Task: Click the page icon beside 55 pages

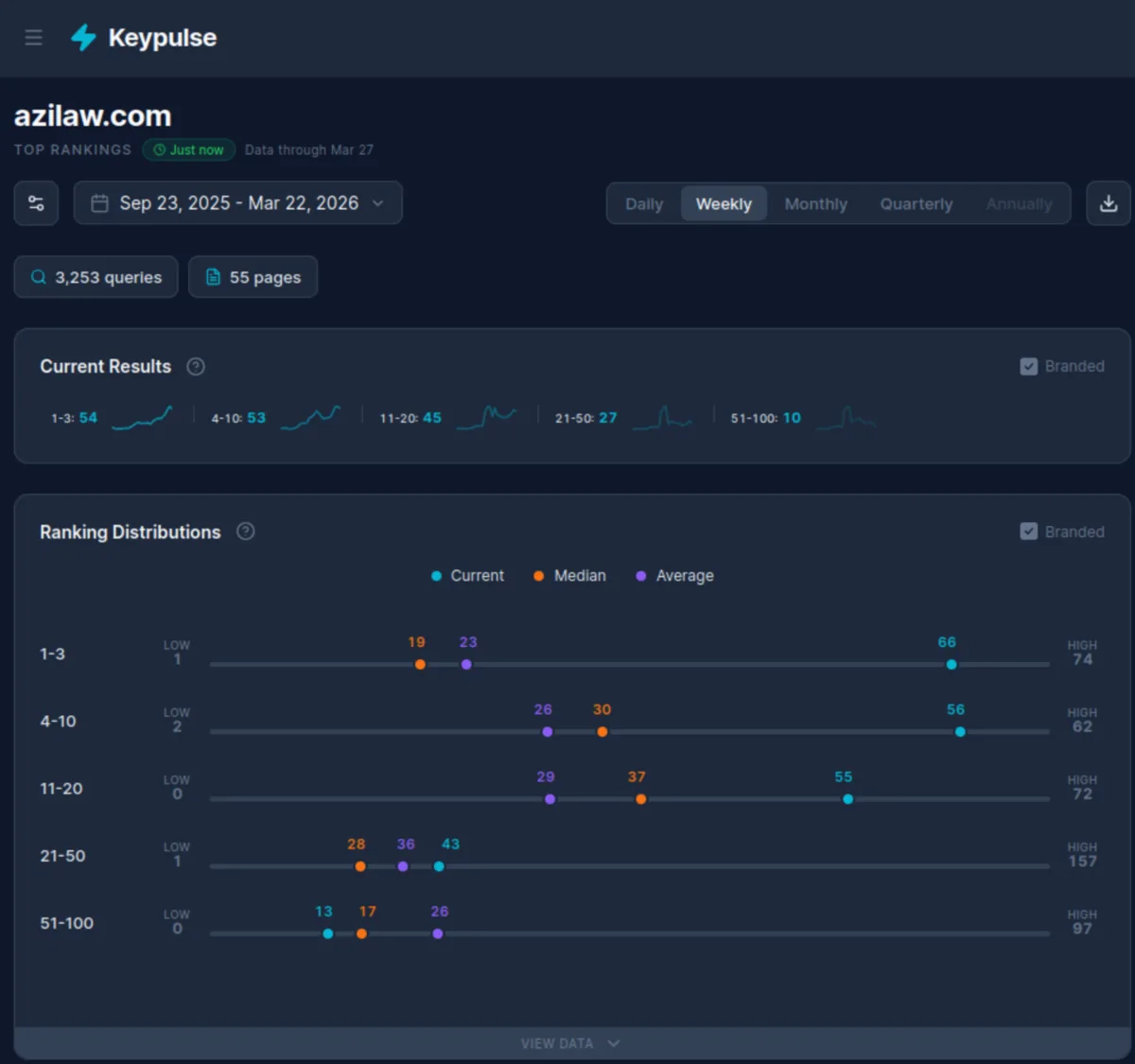Action: click(212, 276)
